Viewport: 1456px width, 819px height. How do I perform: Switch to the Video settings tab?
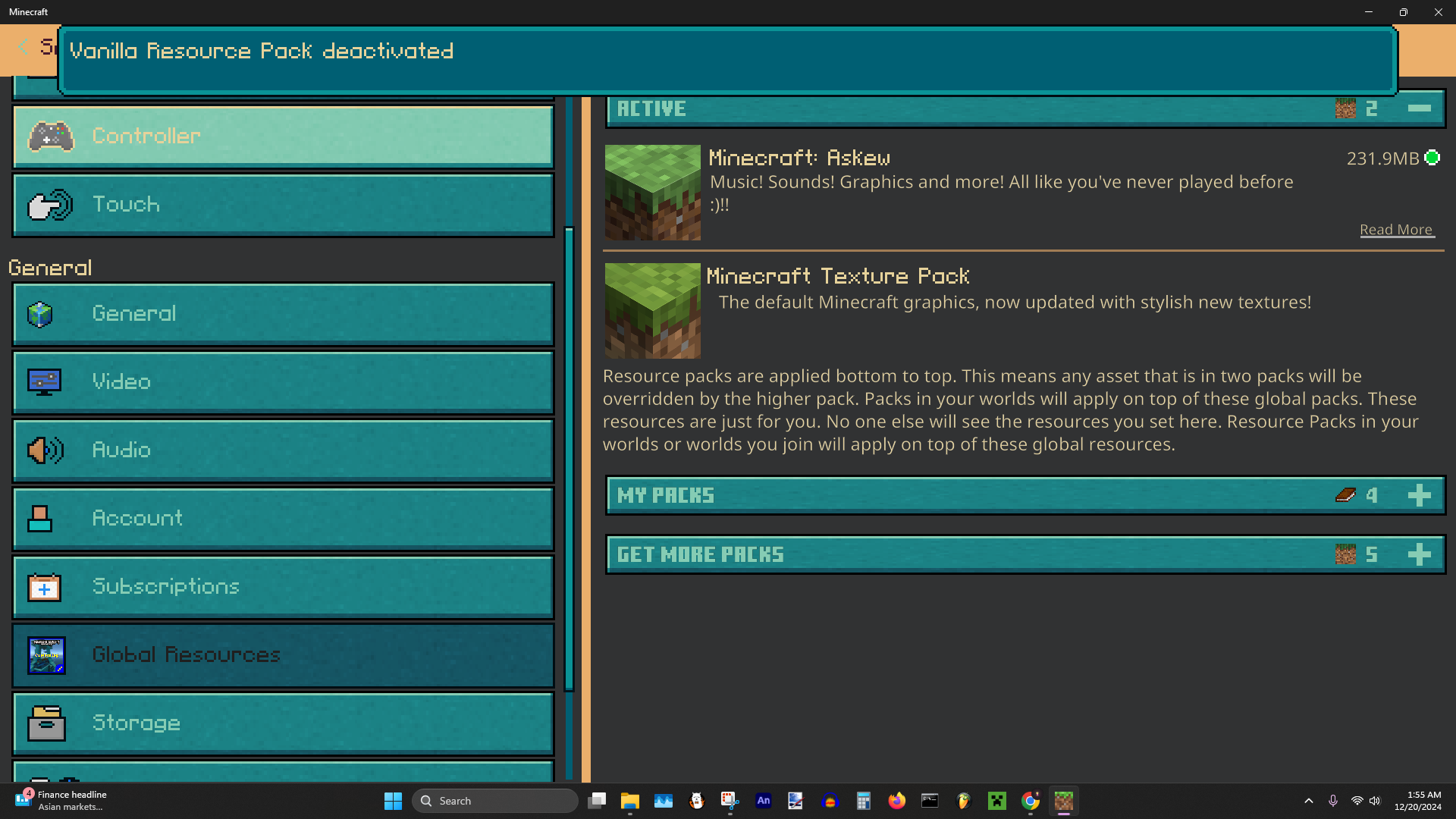(x=283, y=382)
